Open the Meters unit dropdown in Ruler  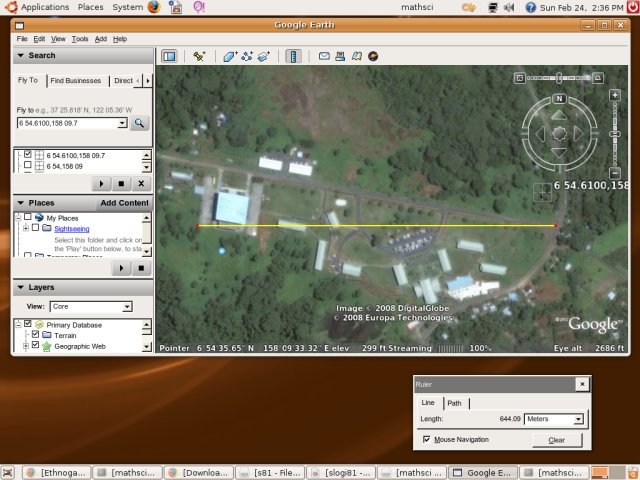[578, 419]
